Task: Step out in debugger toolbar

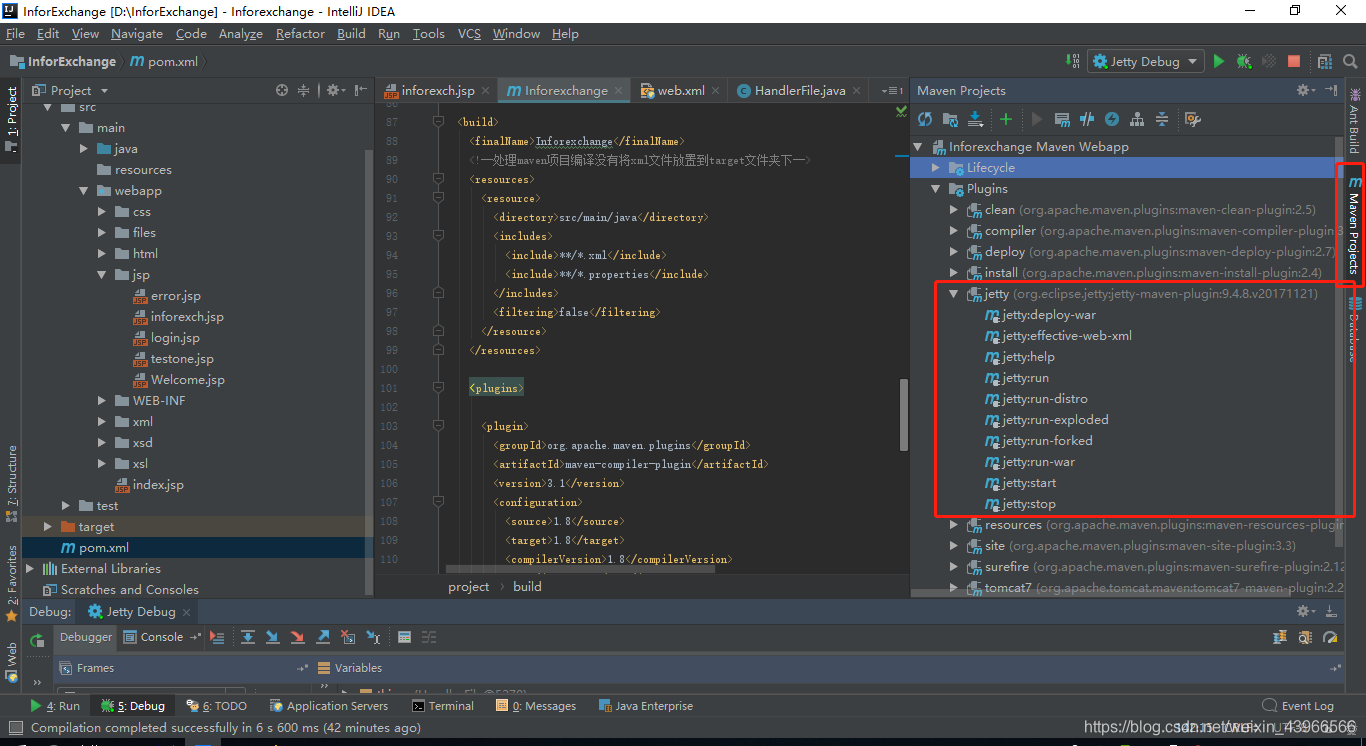Action: [323, 637]
